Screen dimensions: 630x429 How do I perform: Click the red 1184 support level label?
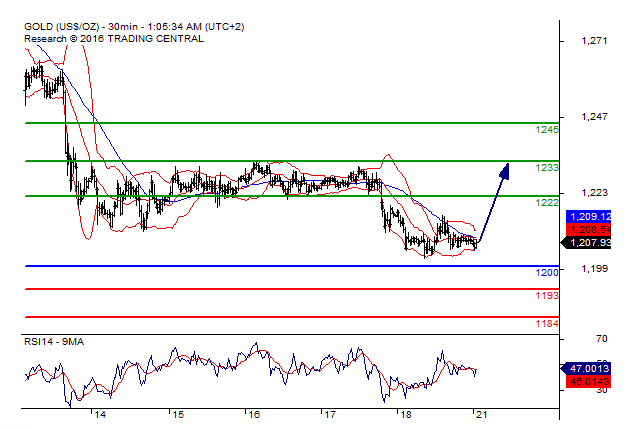[547, 323]
